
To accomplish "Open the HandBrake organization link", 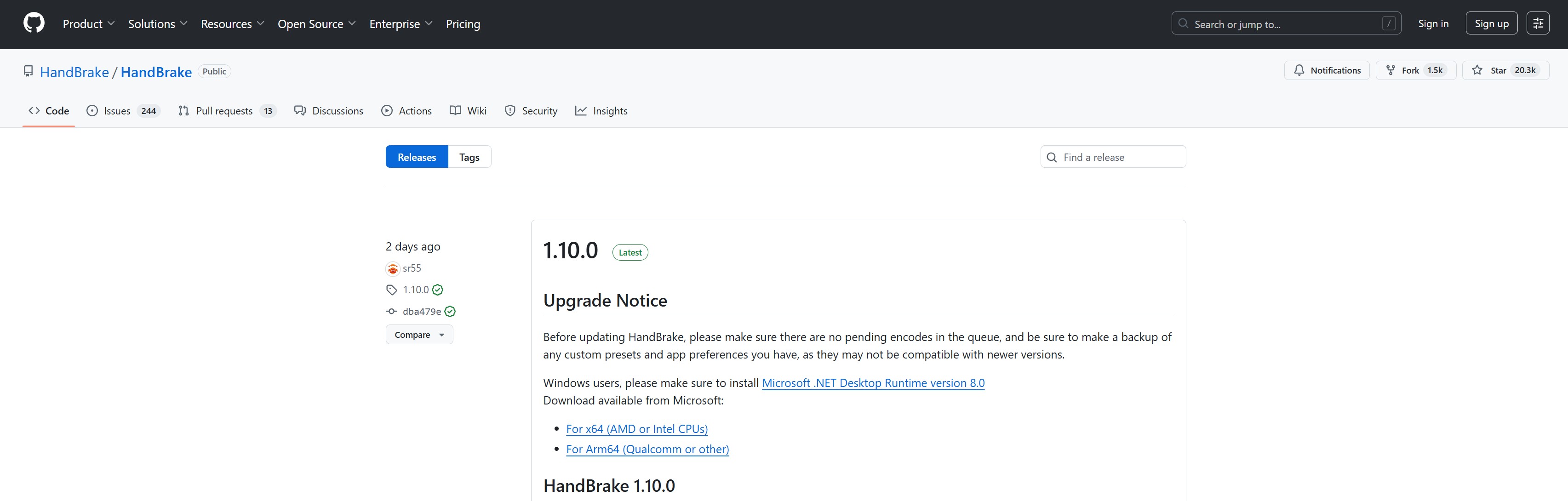I will [x=74, y=72].
